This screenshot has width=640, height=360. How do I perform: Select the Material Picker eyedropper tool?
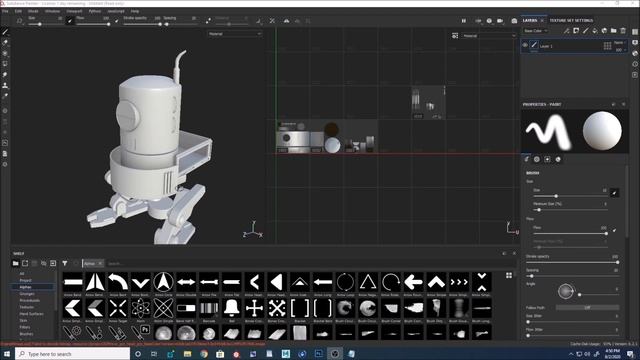(x=5, y=96)
